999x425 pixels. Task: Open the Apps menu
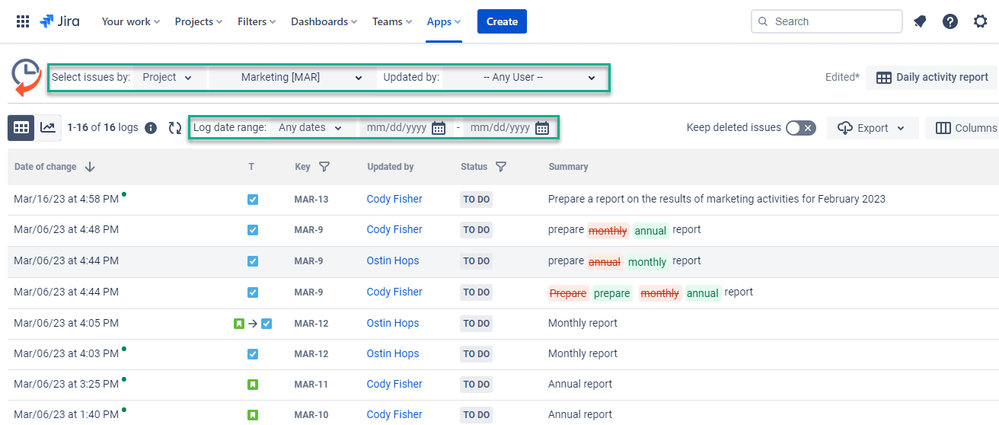coord(443,22)
